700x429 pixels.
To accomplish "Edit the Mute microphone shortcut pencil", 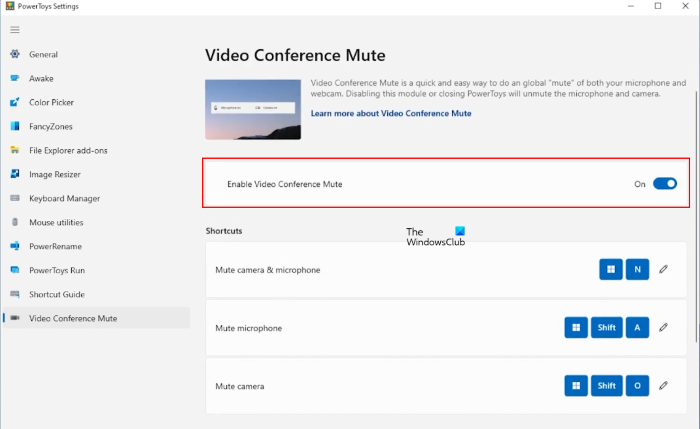I will (x=662, y=327).
